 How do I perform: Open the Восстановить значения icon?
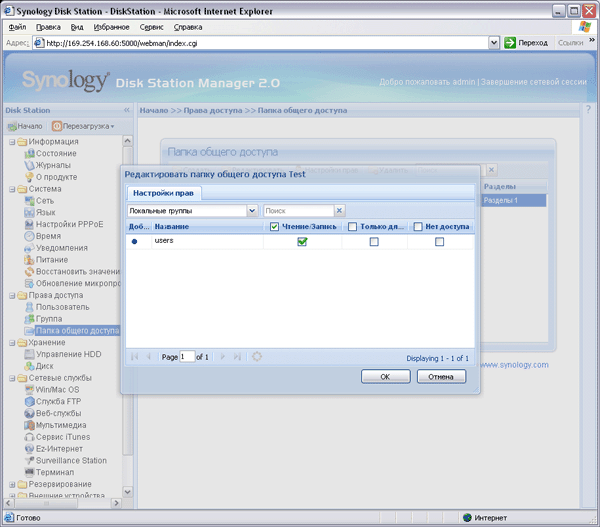[29, 272]
